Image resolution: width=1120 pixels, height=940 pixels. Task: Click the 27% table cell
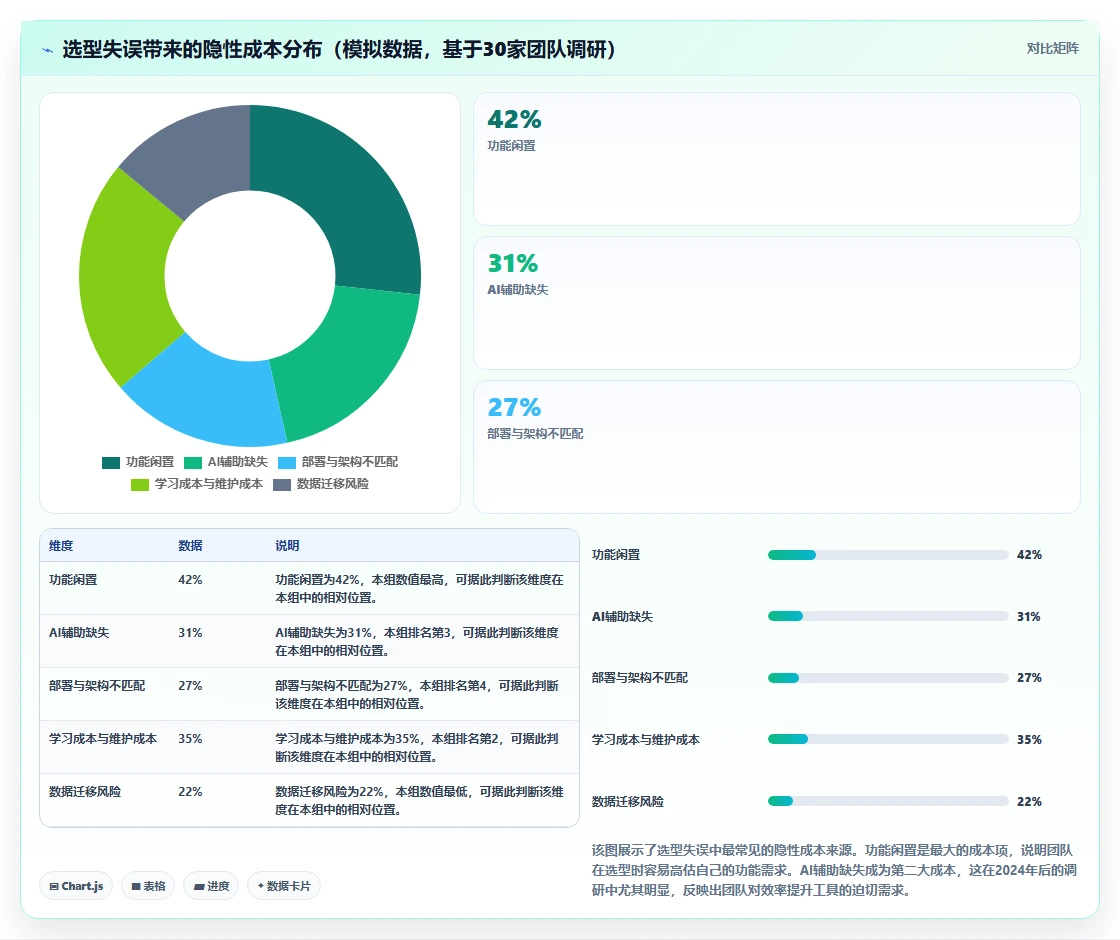190,686
